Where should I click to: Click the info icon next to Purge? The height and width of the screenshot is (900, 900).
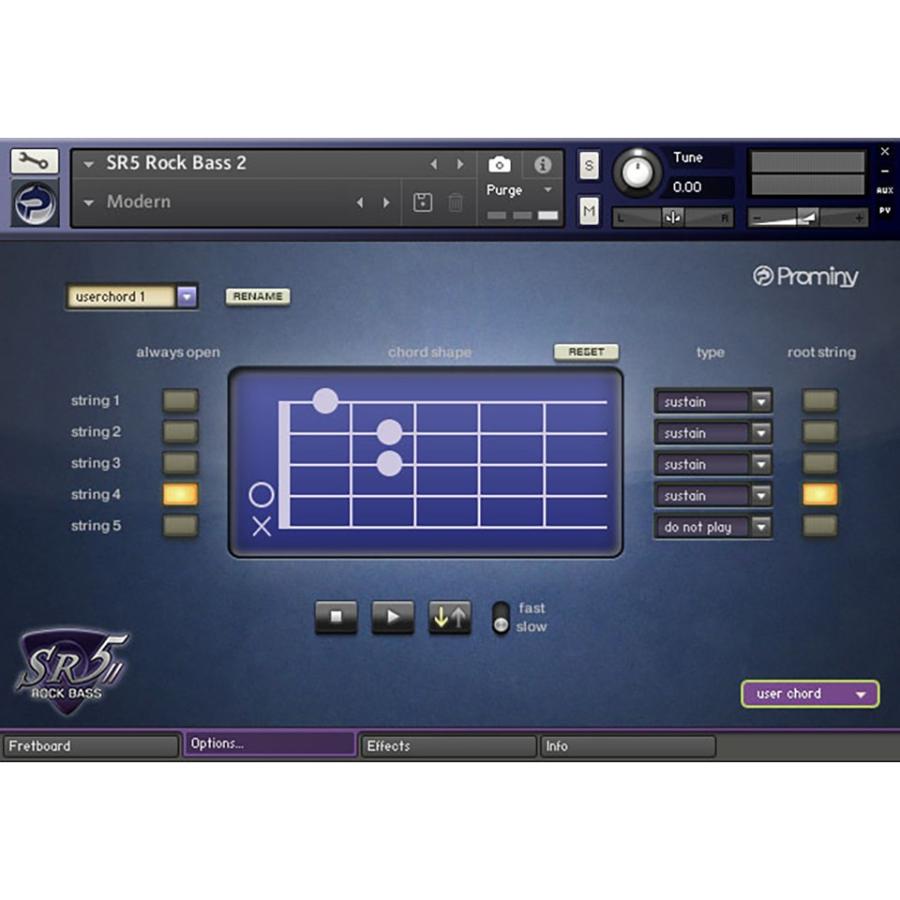(543, 163)
